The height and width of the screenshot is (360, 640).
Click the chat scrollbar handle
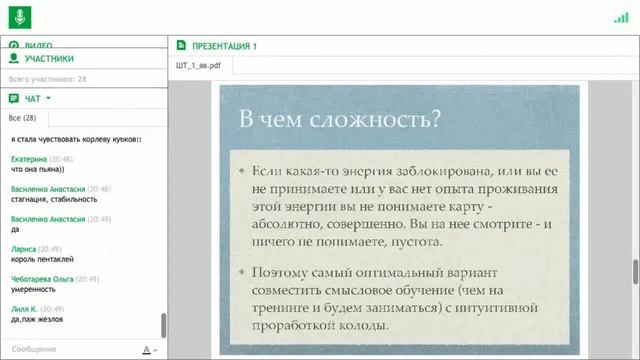(x=163, y=326)
